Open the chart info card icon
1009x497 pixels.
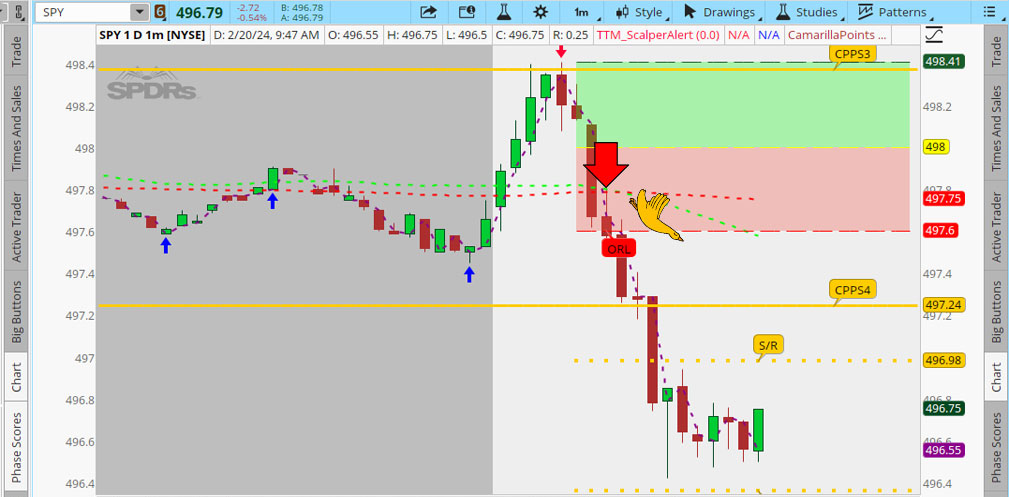[467, 12]
